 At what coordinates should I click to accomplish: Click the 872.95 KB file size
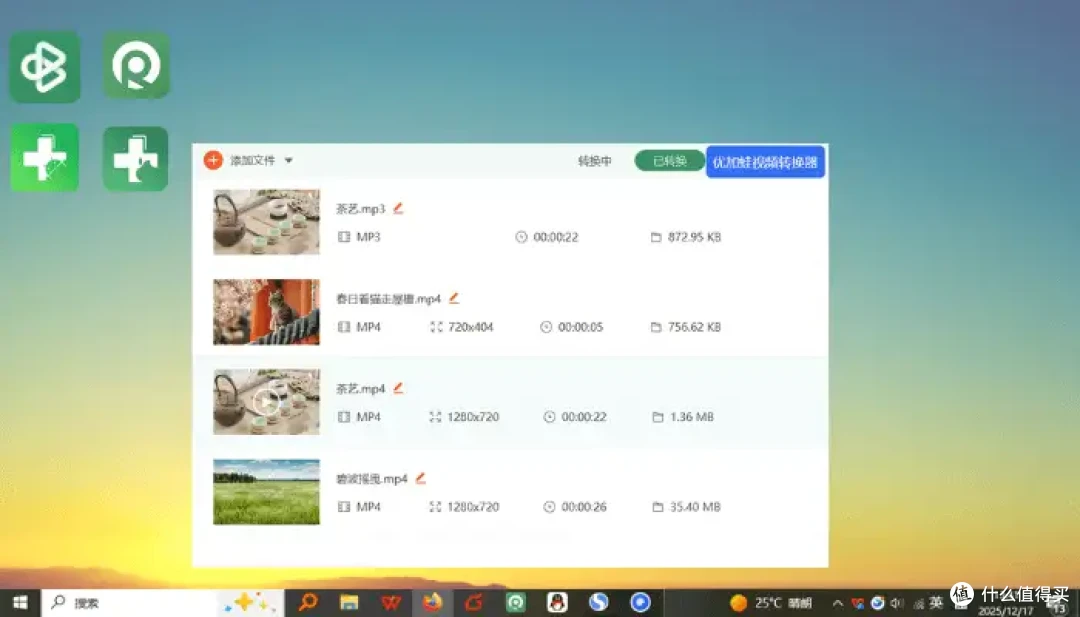(694, 237)
